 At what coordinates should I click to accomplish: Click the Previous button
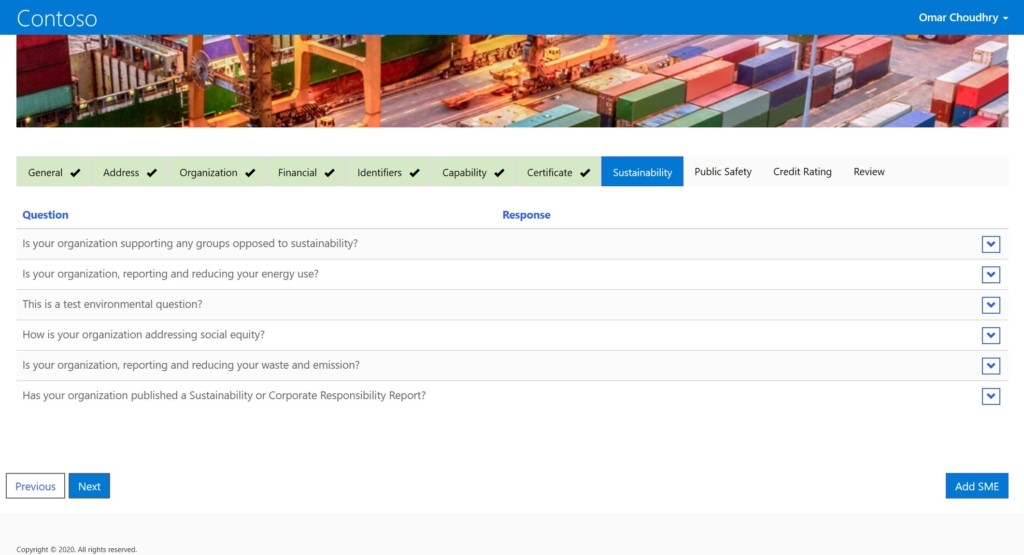point(35,486)
